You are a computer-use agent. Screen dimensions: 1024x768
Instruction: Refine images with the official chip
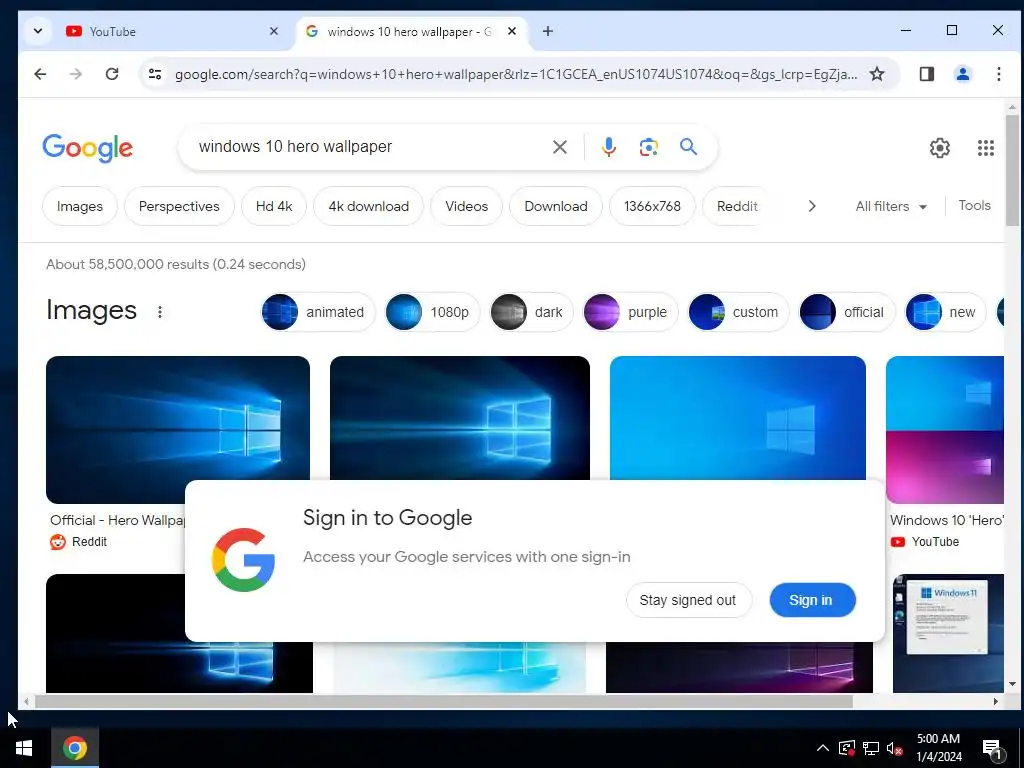pyautogui.click(x=846, y=312)
